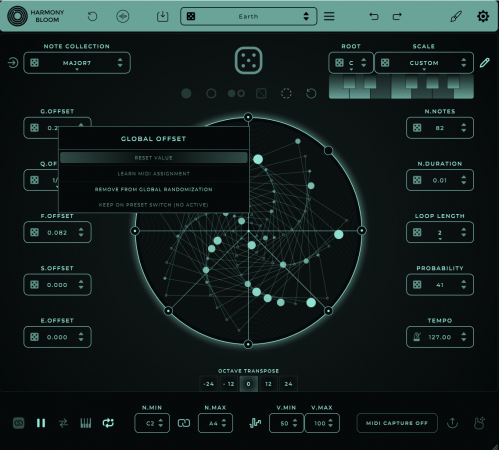Choose Remove From Global Randomization
The height and width of the screenshot is (450, 499).
point(154,189)
